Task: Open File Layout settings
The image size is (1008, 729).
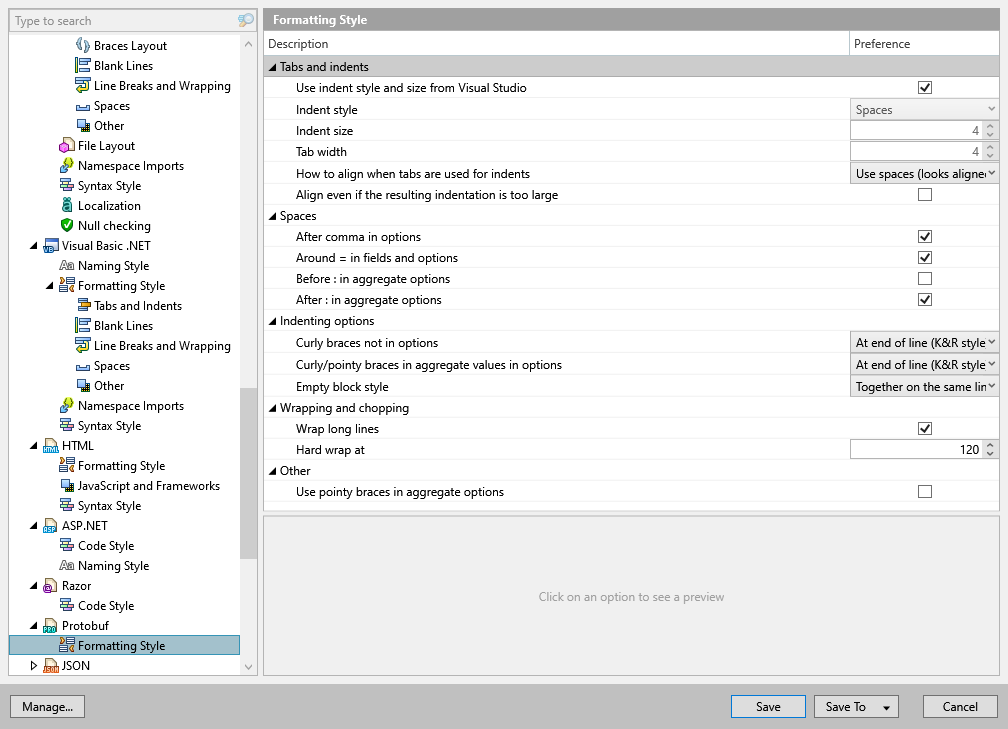Action: point(66,145)
